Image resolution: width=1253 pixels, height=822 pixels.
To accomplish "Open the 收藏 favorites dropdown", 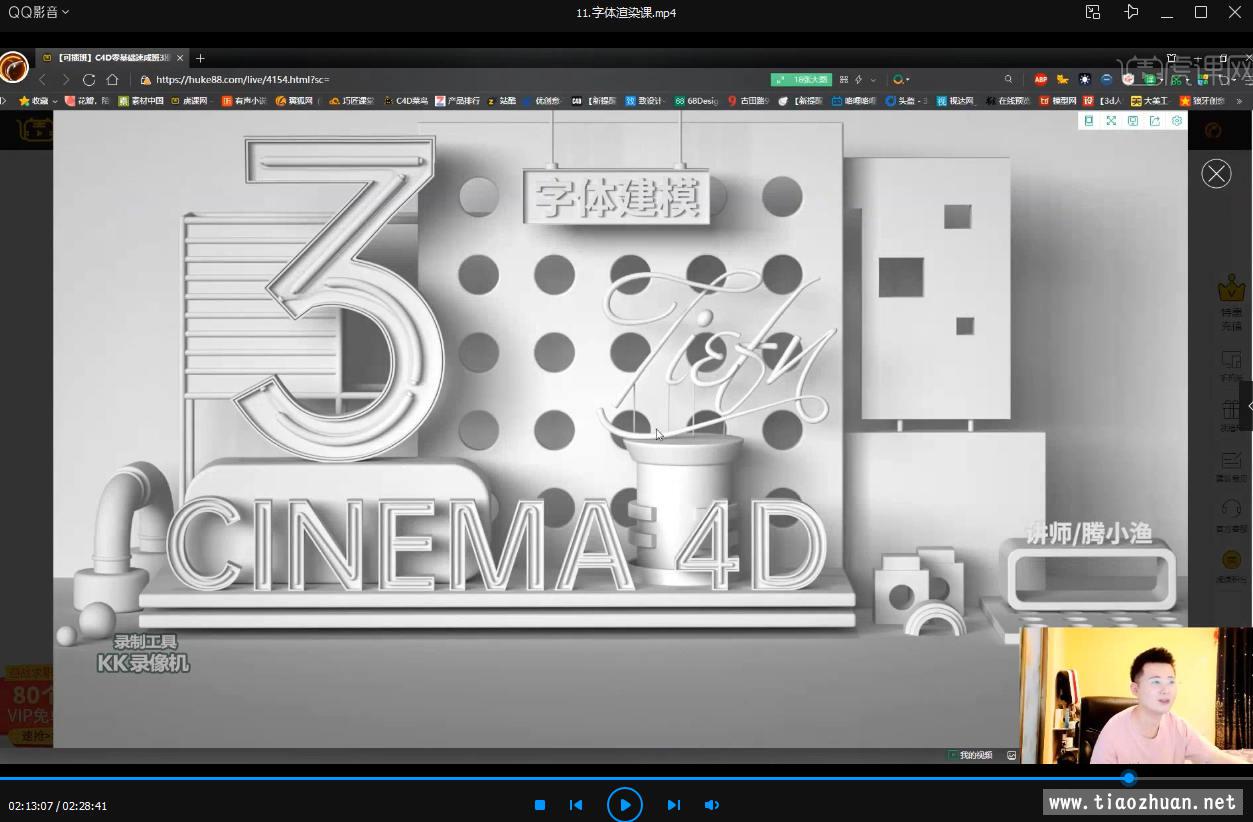I will [37, 101].
